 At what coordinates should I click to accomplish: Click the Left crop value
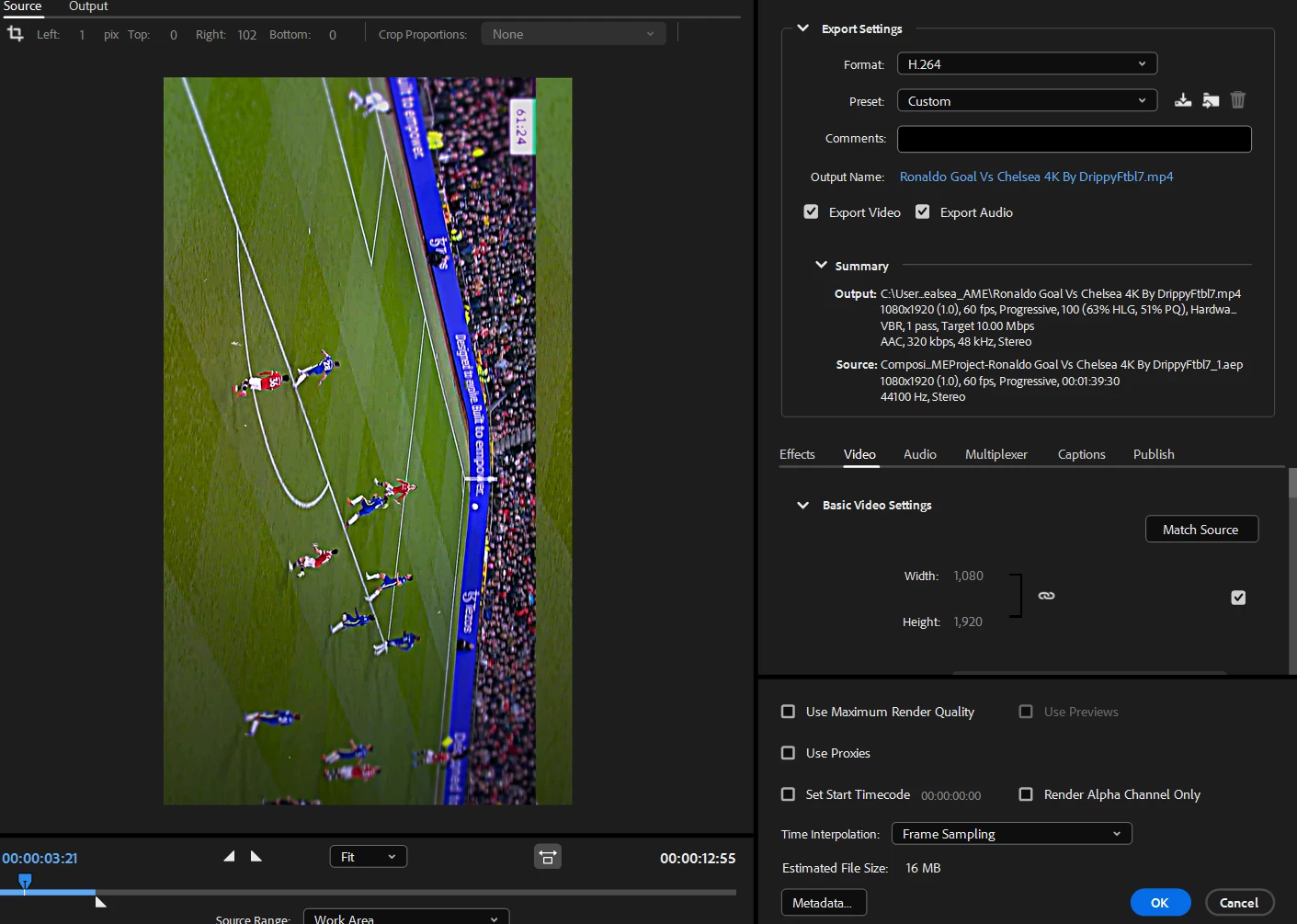click(82, 35)
